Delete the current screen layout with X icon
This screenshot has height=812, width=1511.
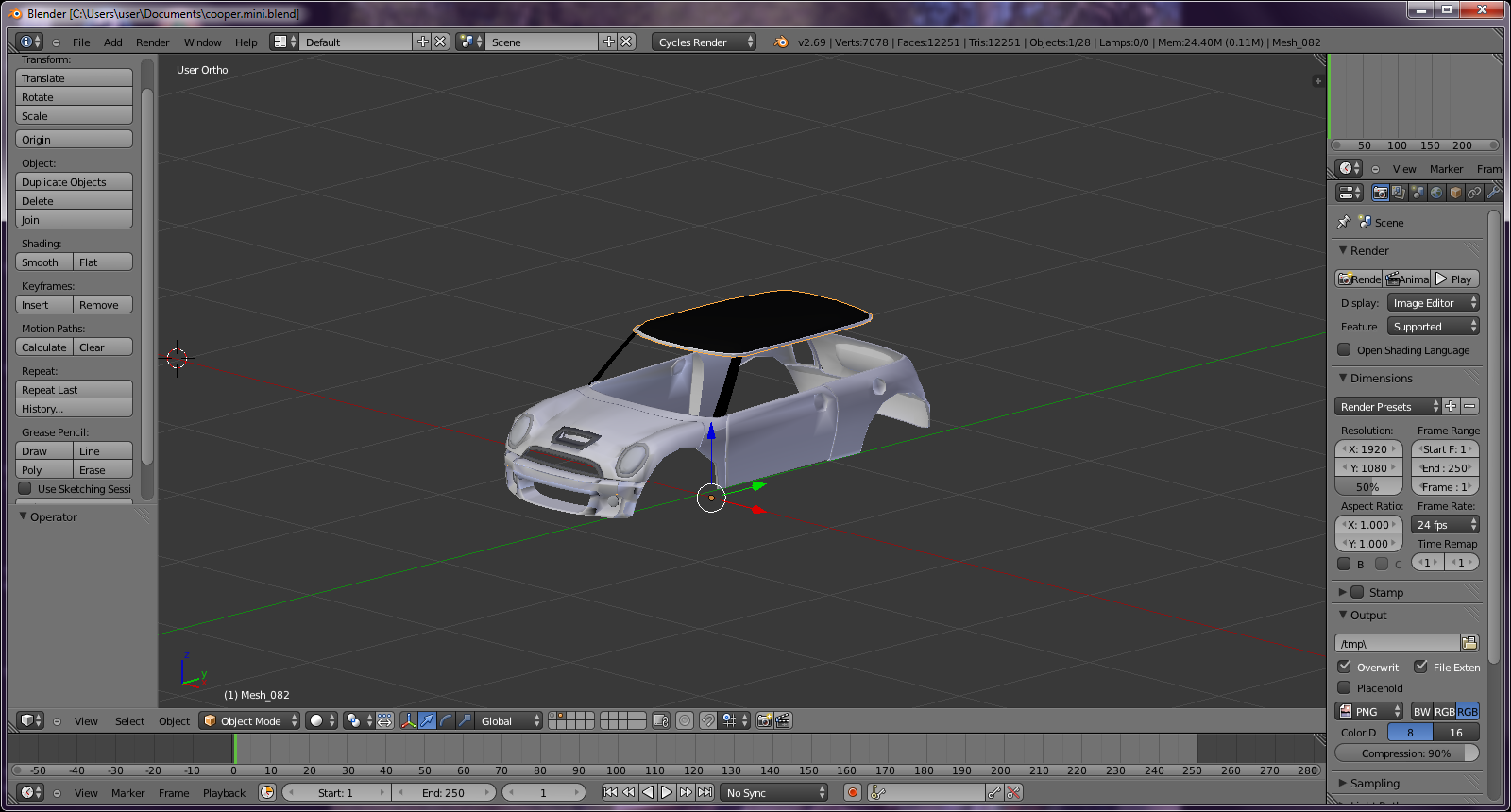pos(440,42)
